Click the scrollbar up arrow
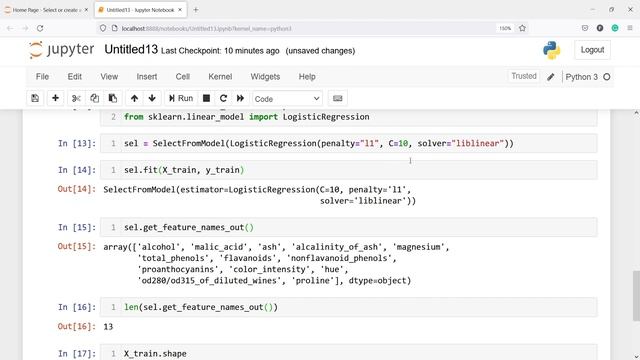 636,113
